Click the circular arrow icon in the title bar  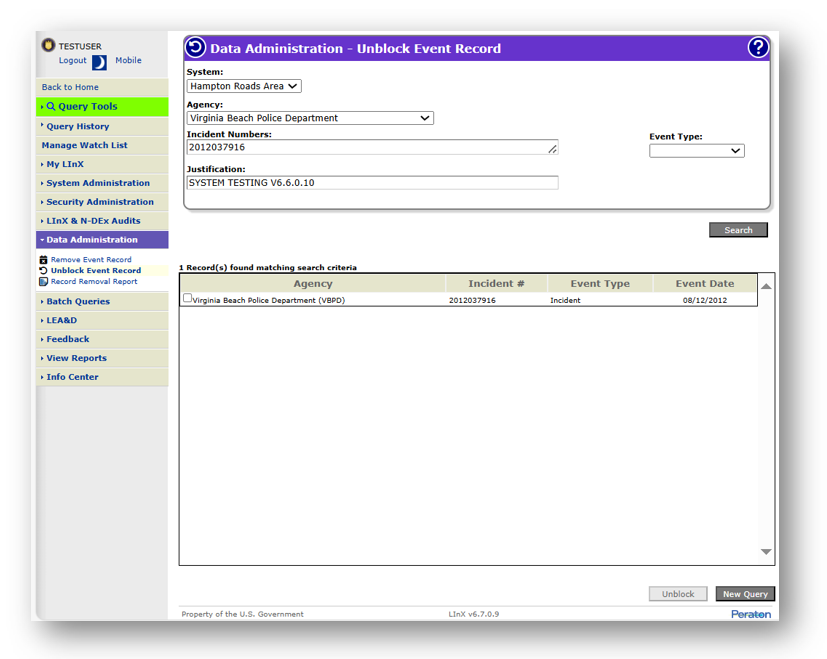pos(196,48)
